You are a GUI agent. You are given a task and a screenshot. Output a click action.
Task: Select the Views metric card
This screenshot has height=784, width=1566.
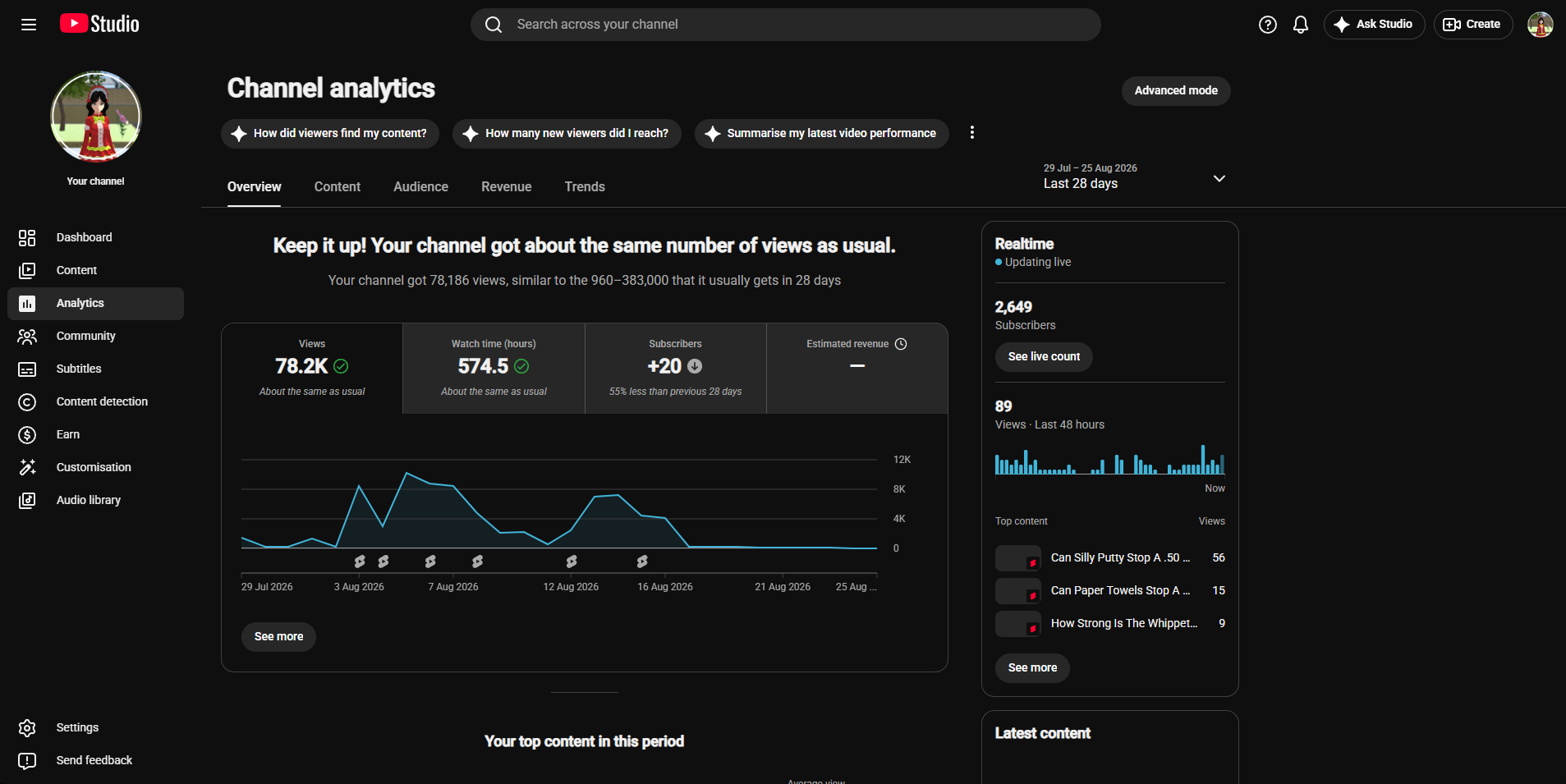pos(312,369)
